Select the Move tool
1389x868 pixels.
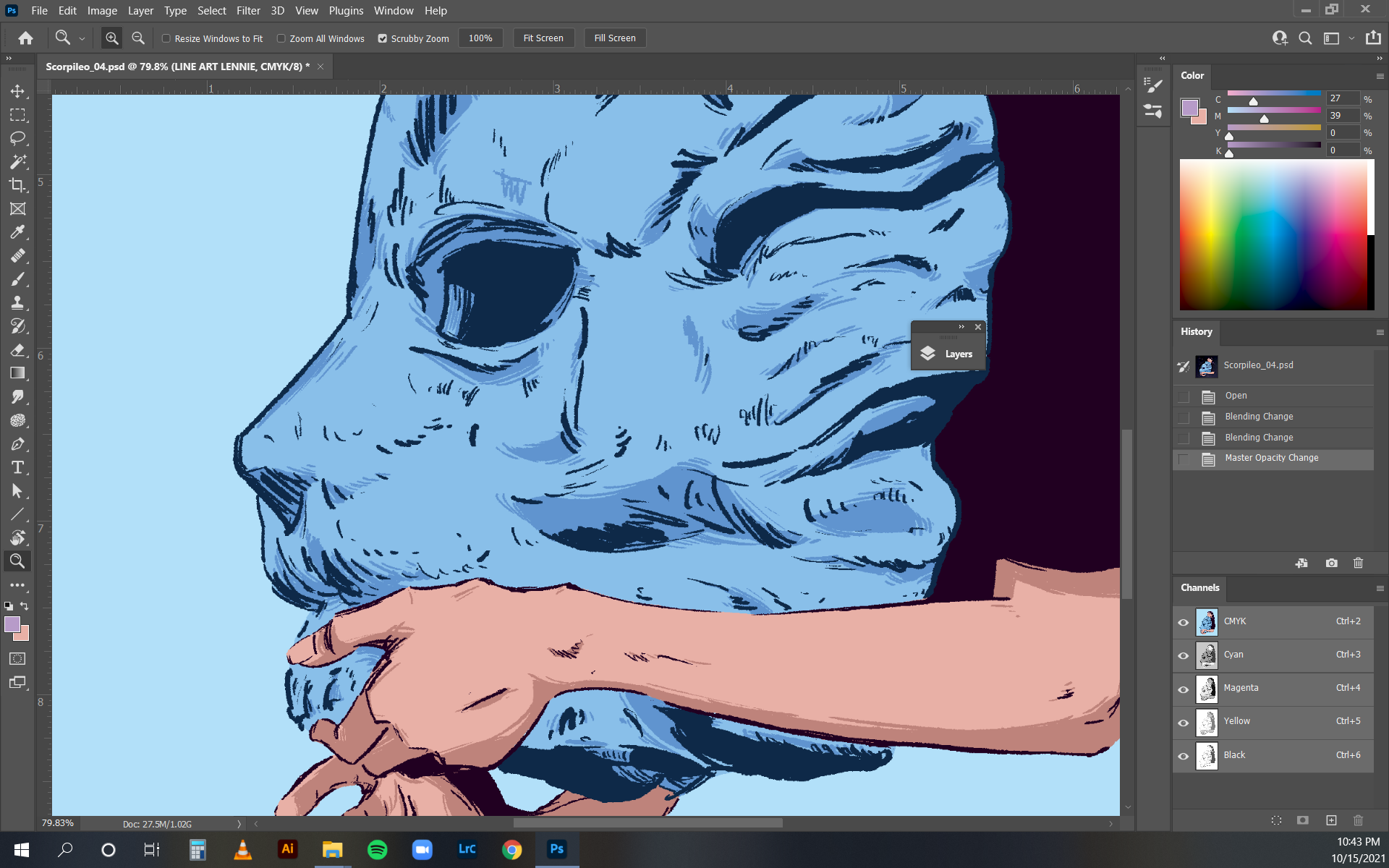pyautogui.click(x=17, y=91)
